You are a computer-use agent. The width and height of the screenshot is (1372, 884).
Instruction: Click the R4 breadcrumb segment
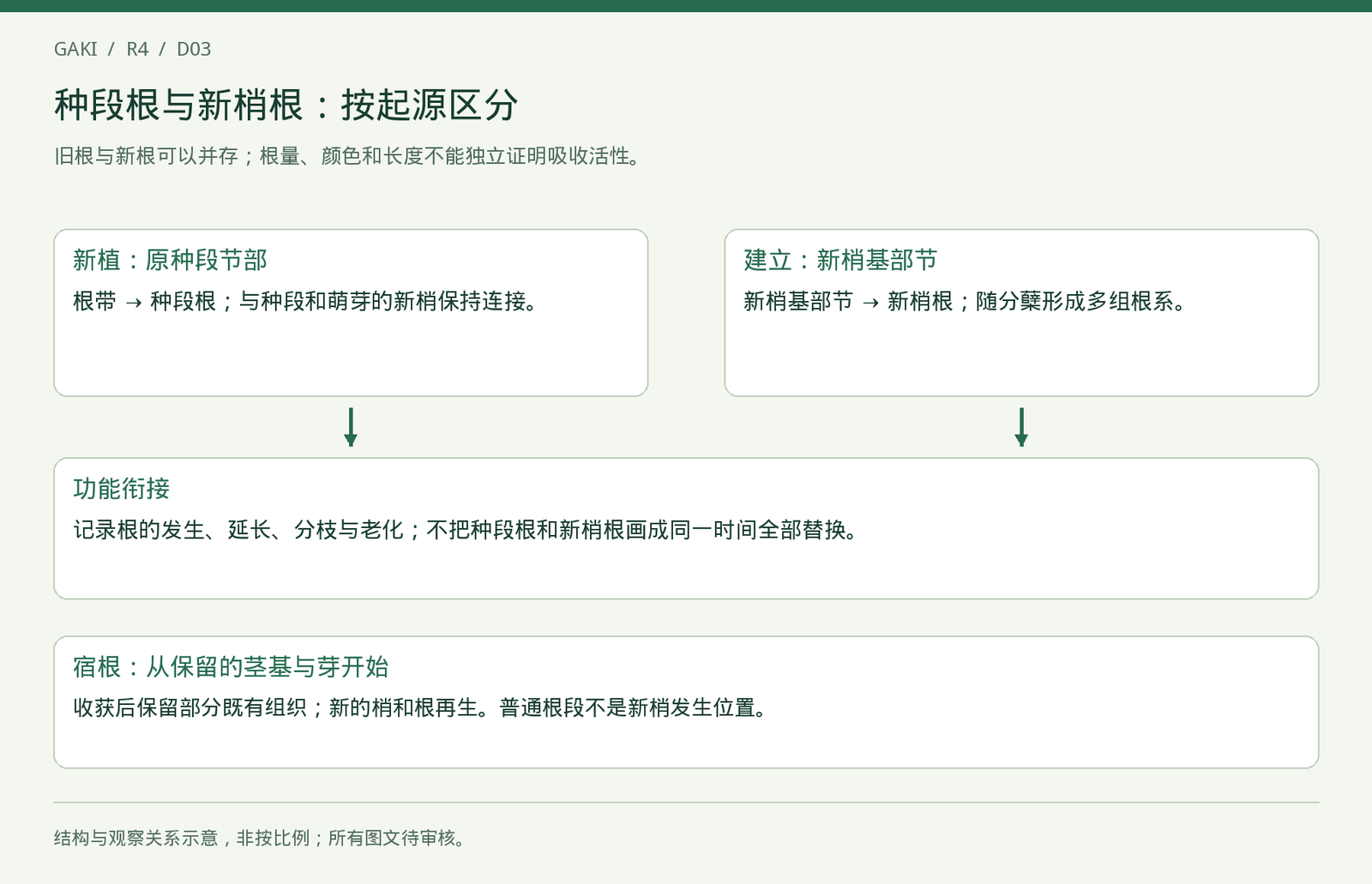point(137,49)
